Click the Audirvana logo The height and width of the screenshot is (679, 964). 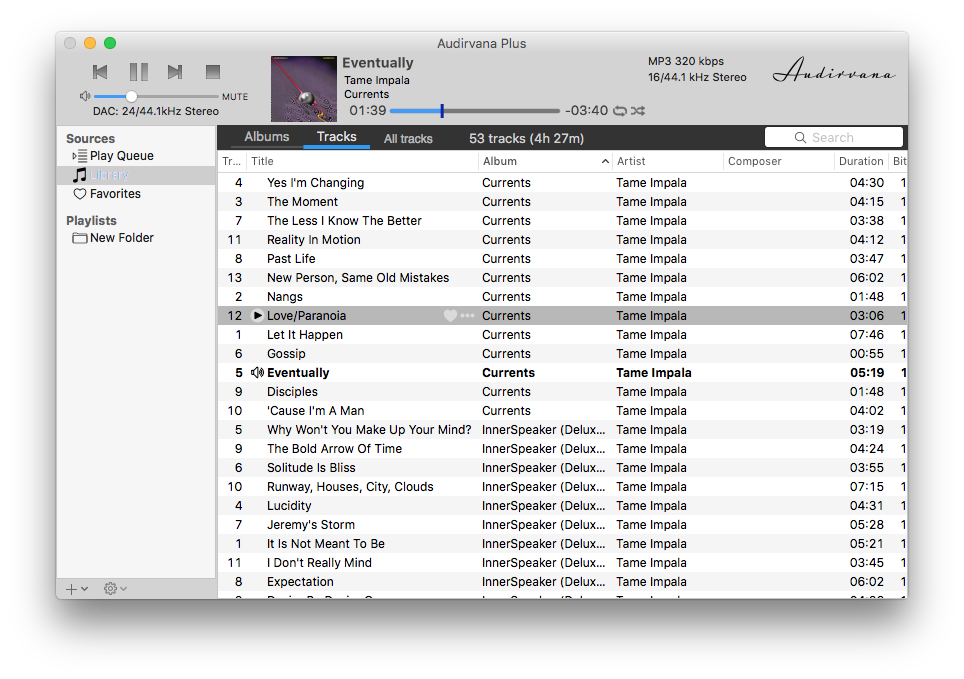[834, 70]
